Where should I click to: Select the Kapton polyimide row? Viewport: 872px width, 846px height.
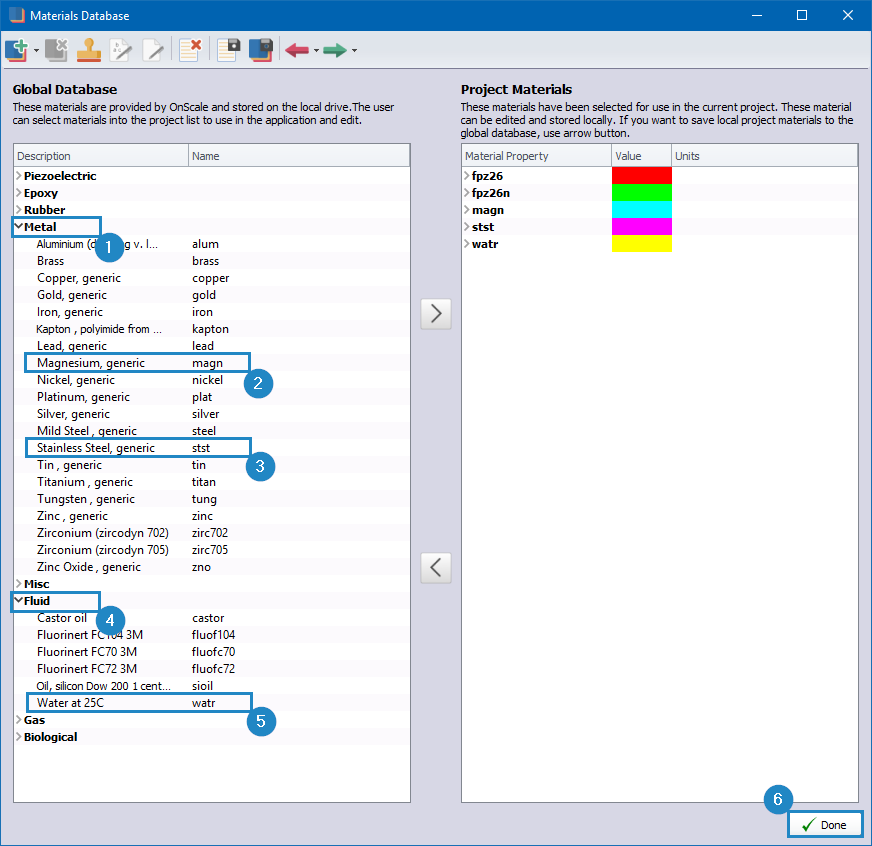212,329
